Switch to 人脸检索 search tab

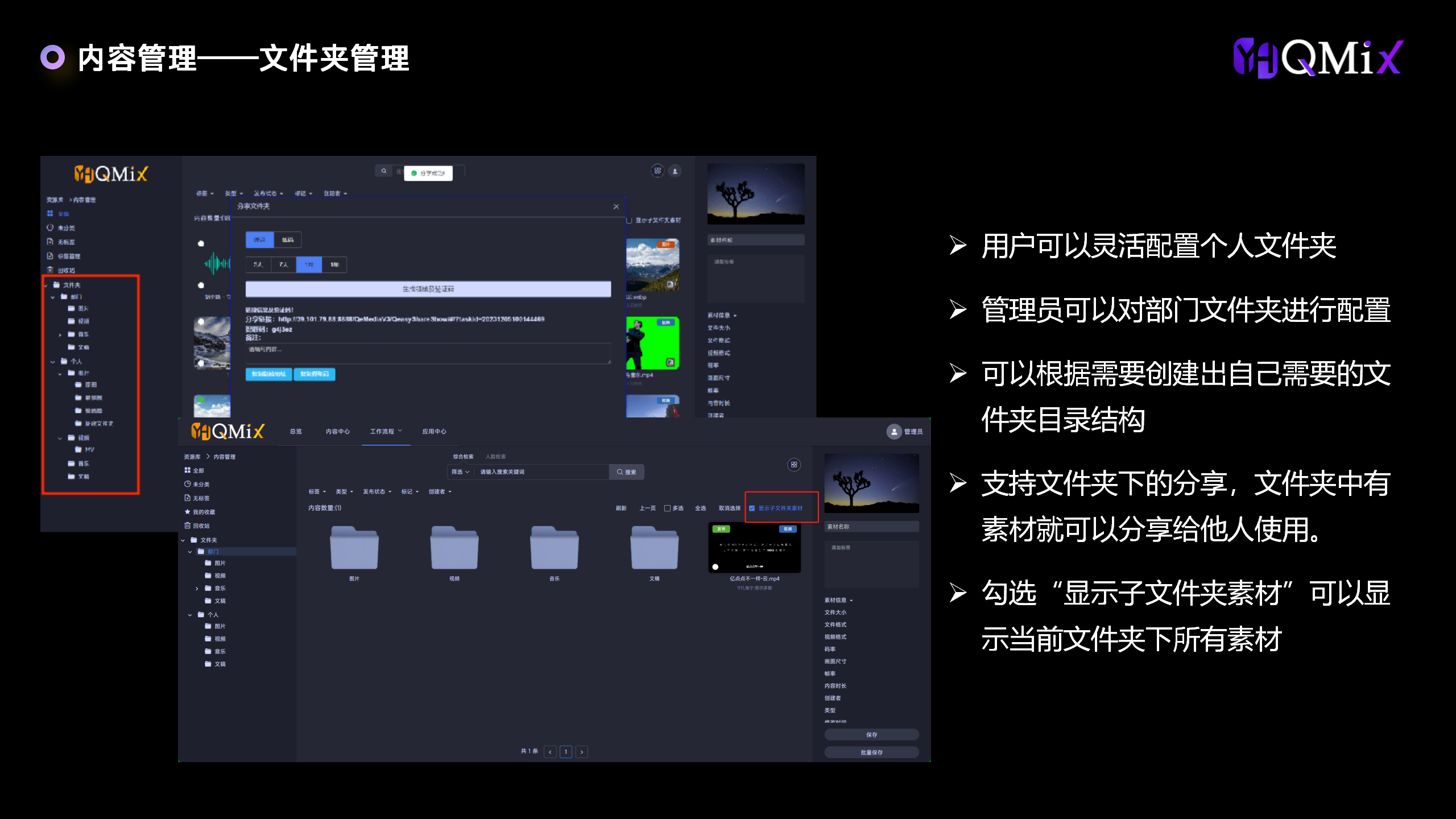click(x=495, y=457)
